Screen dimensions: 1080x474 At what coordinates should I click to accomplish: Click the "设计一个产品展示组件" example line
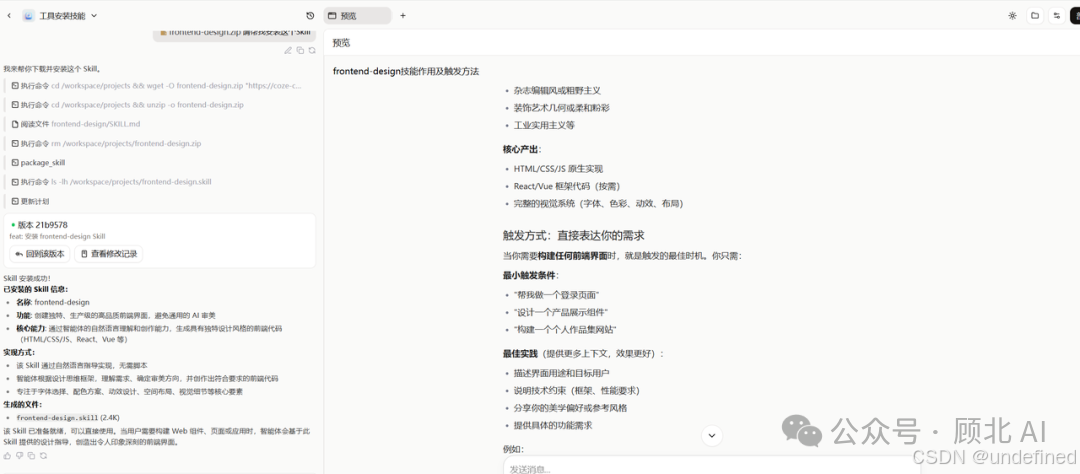click(561, 312)
